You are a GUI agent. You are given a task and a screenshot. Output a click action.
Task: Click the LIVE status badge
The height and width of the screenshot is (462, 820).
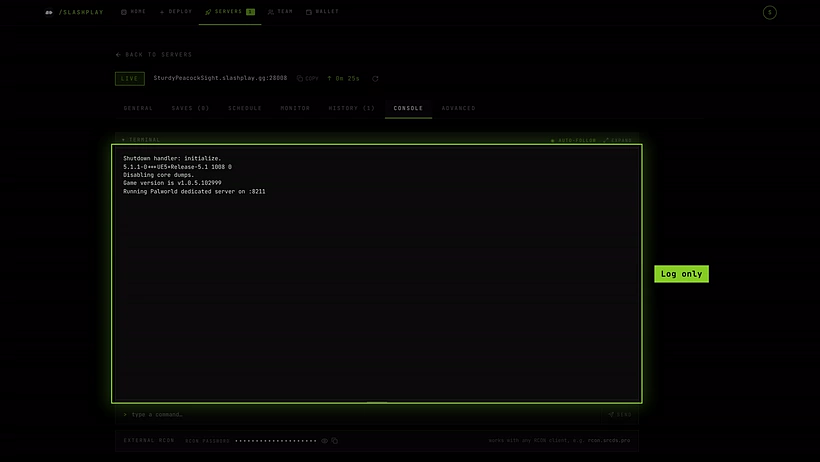coord(130,78)
